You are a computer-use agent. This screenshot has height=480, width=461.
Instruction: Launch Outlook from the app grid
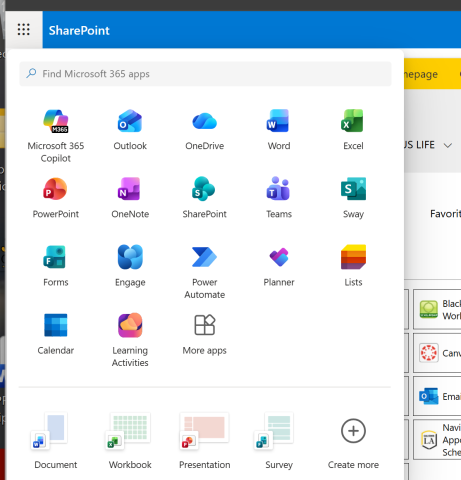(x=130, y=130)
